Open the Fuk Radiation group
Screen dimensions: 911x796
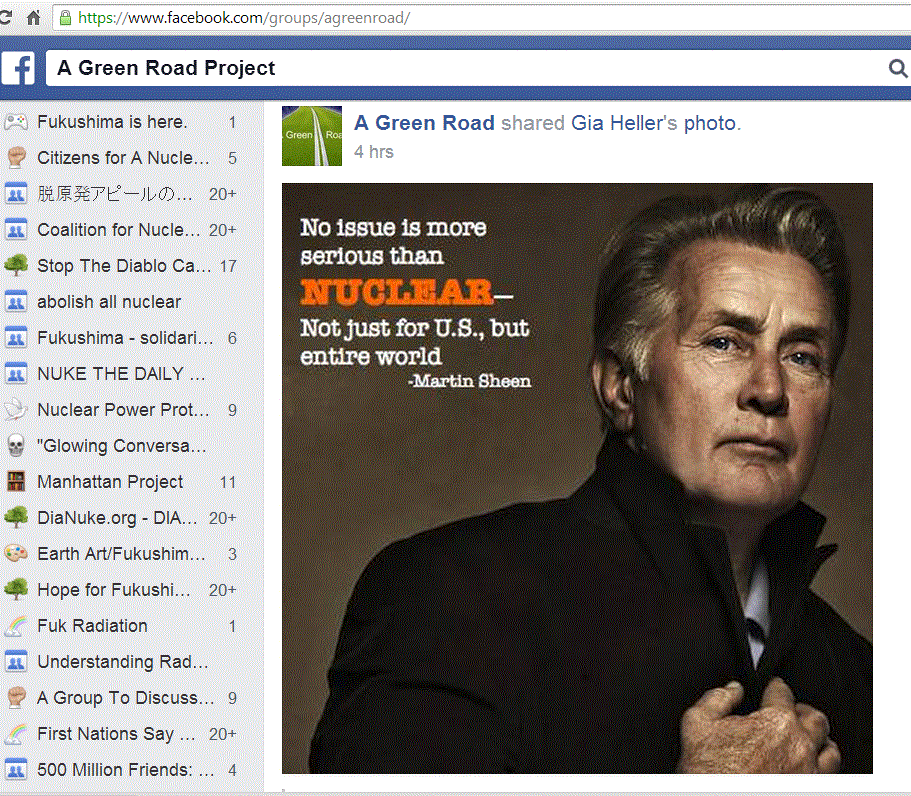point(92,626)
